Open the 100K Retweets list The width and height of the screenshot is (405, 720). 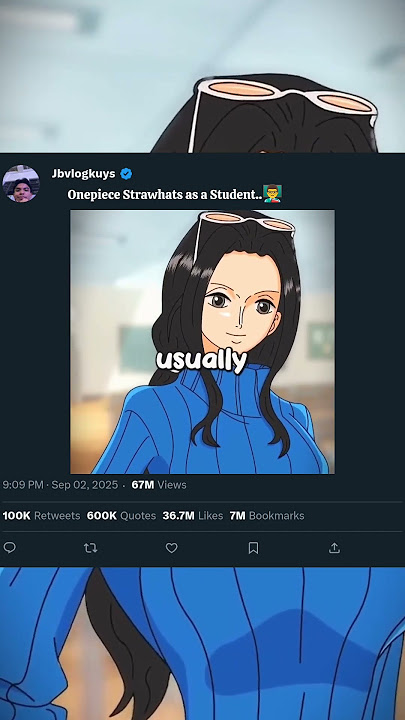41,516
